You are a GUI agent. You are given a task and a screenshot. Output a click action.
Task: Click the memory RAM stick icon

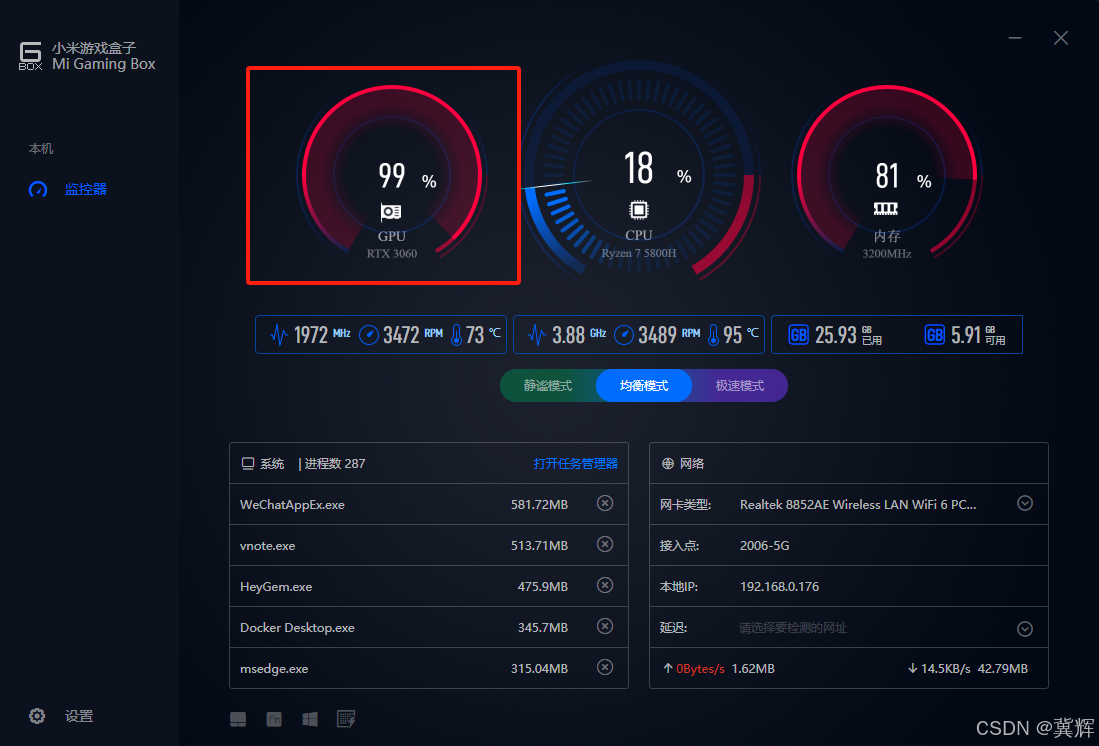(886, 208)
